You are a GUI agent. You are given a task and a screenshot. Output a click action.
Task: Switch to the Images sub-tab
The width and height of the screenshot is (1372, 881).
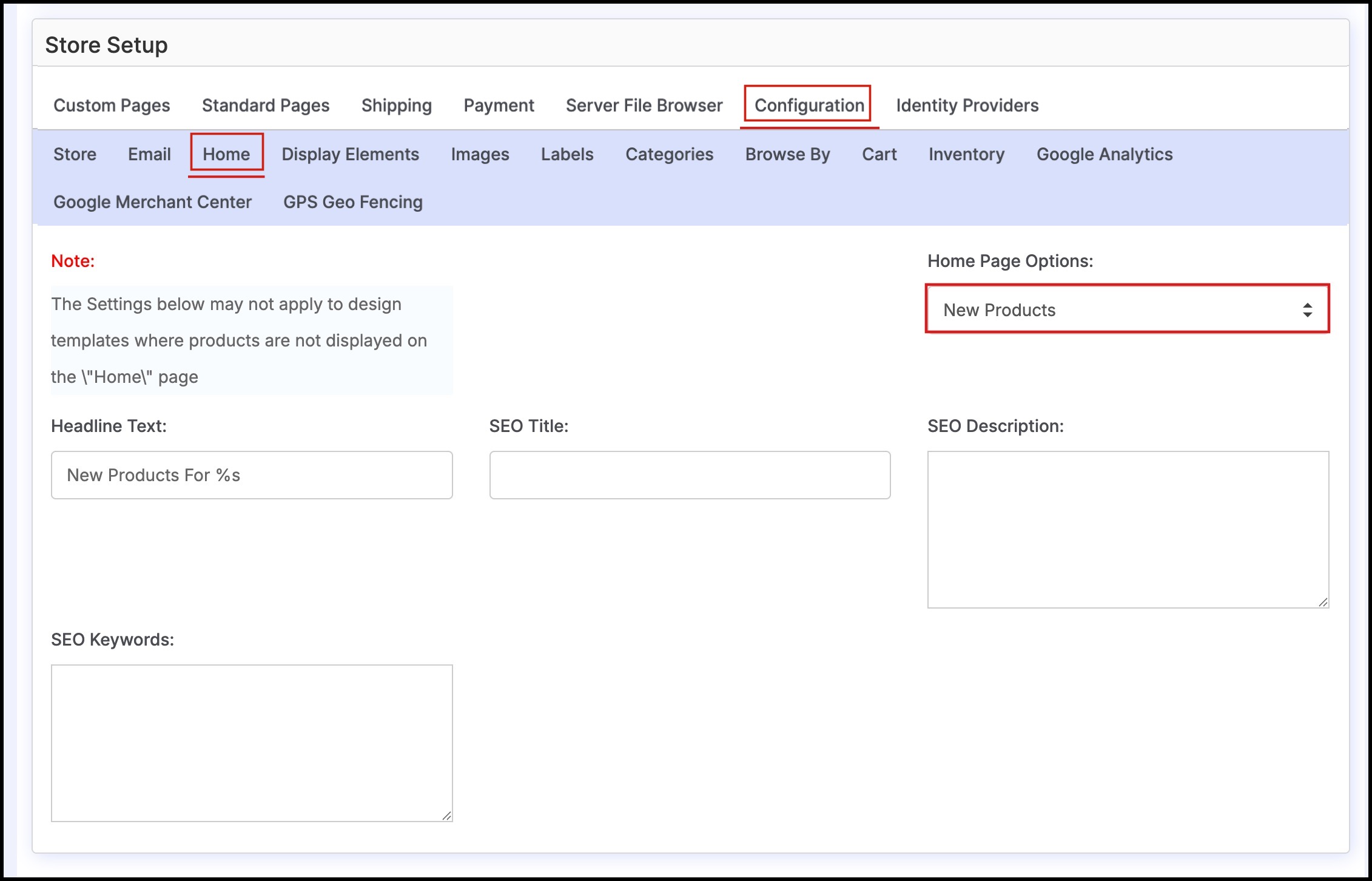[480, 154]
